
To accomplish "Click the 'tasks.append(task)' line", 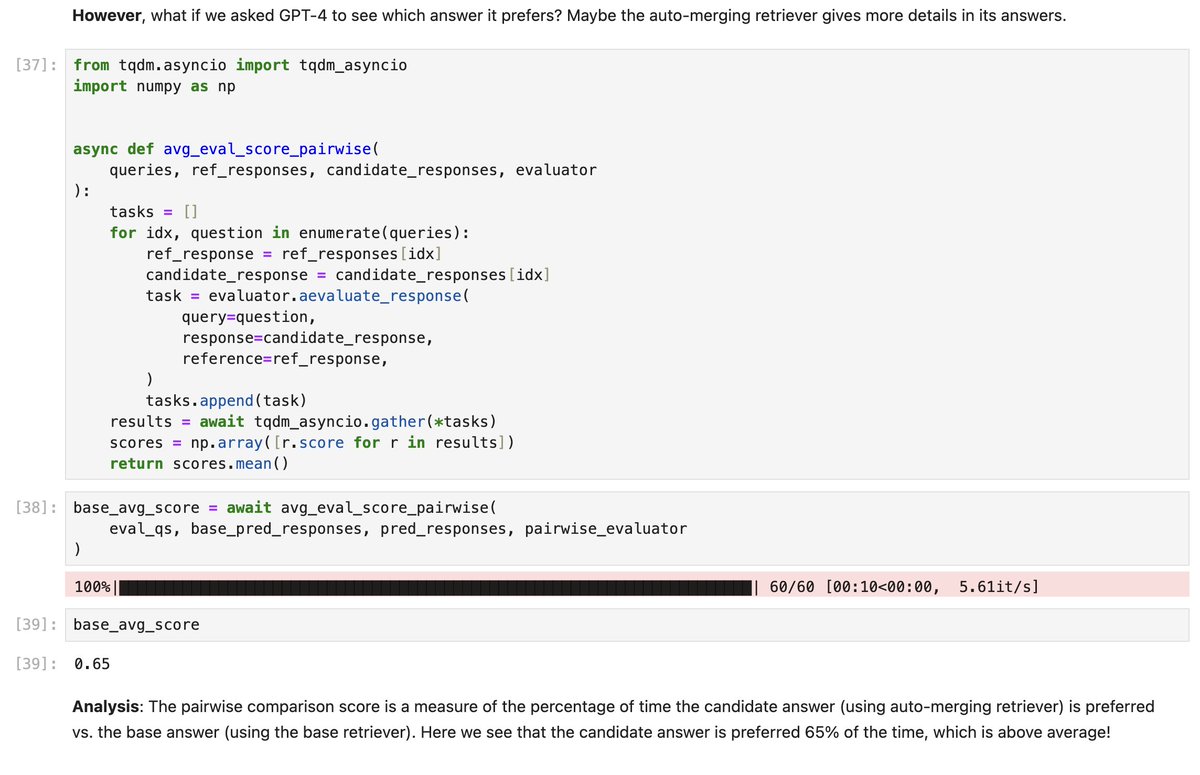I will pyautogui.click(x=226, y=401).
